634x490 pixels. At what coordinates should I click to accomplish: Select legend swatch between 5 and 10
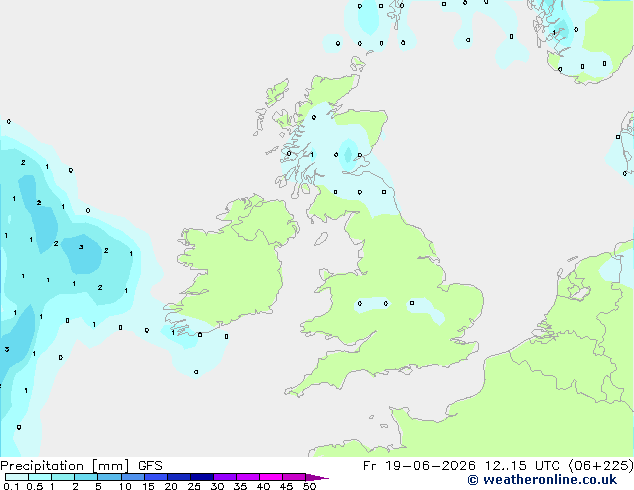pyautogui.click(x=109, y=477)
